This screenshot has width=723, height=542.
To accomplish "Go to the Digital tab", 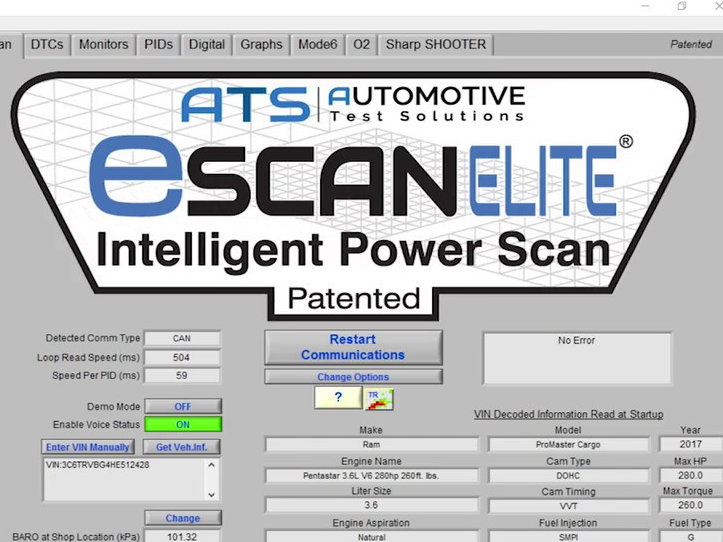I will [207, 45].
